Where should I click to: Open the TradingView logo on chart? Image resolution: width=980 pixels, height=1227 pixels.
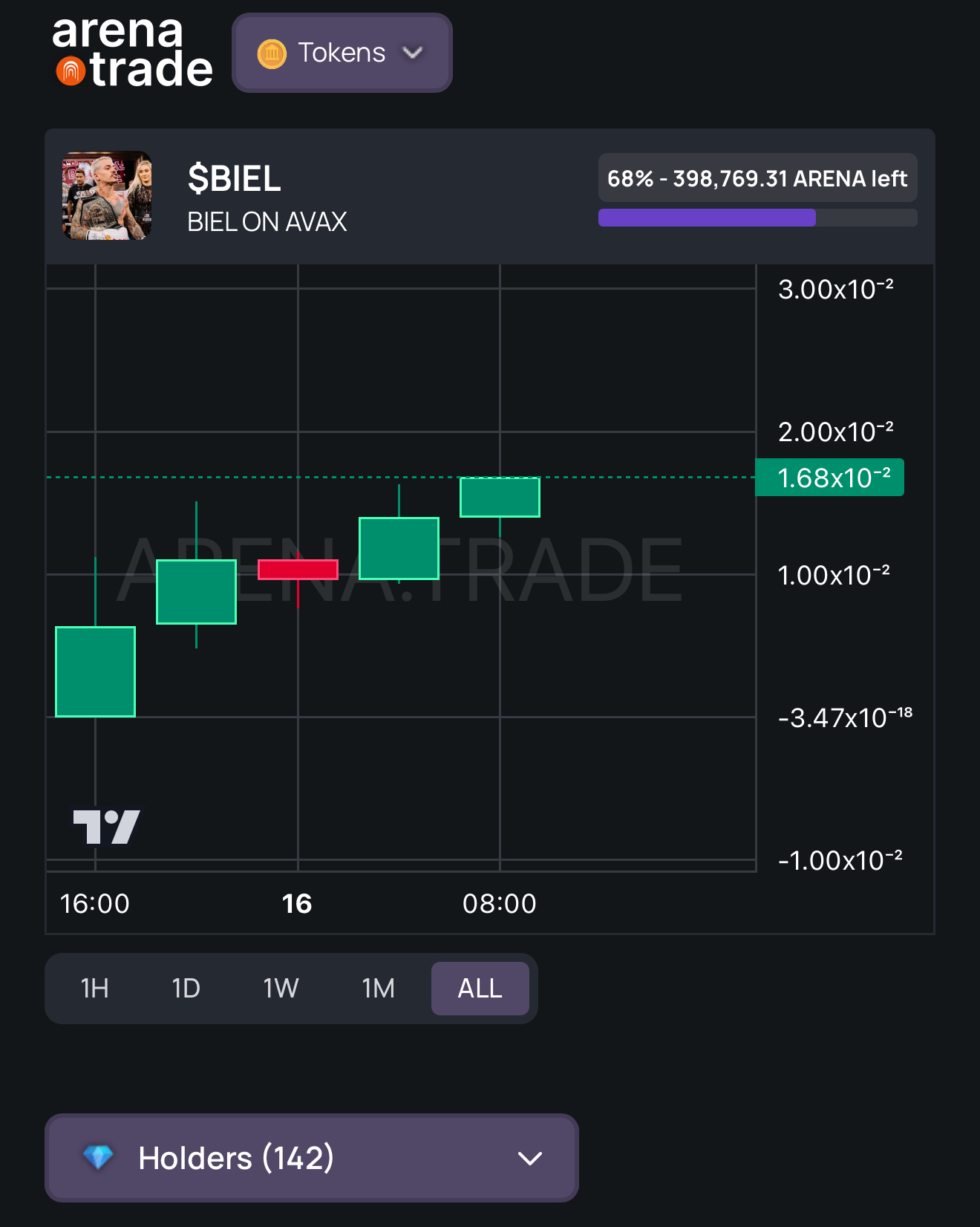106,826
